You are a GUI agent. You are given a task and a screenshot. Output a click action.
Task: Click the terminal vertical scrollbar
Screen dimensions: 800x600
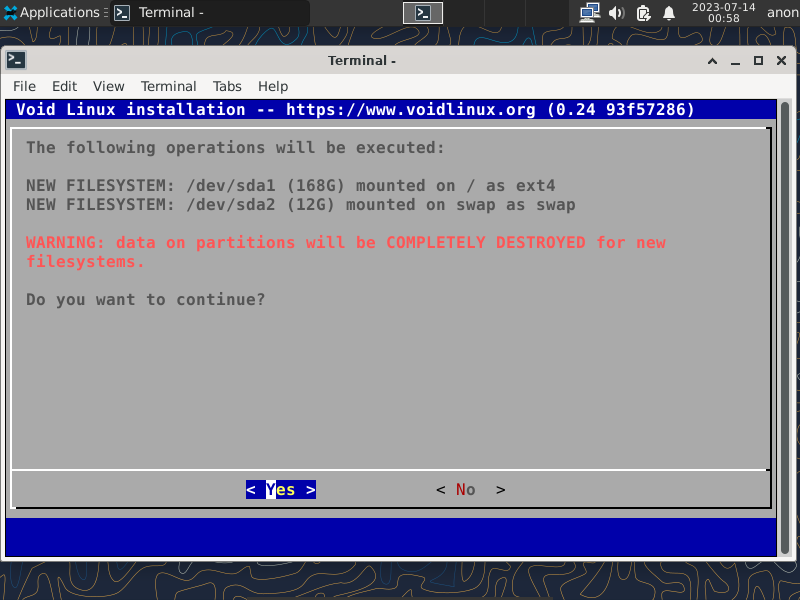coord(785,328)
